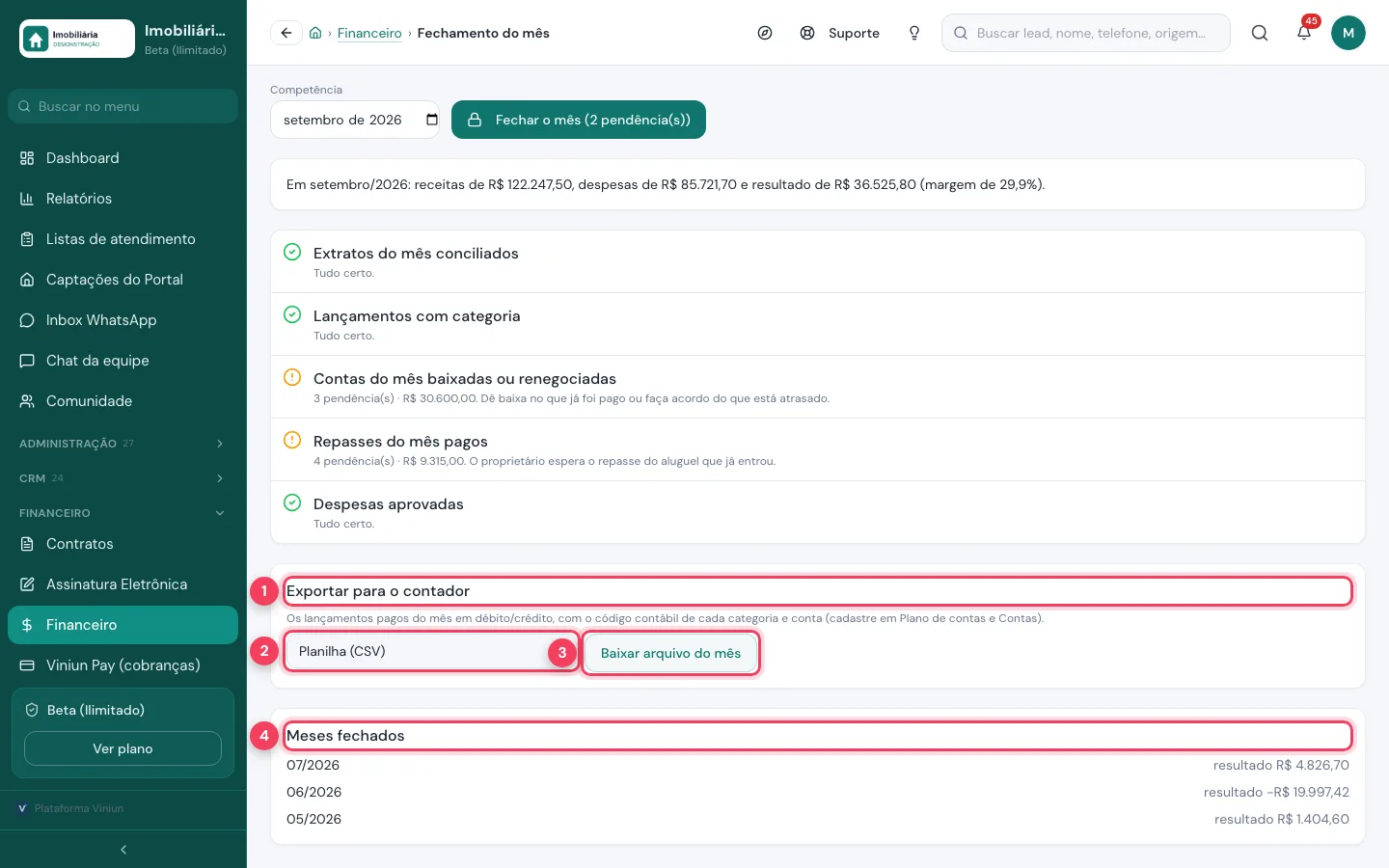Select Lançamentos com categoria row
This screenshot has width=1389, height=868.
click(818, 324)
